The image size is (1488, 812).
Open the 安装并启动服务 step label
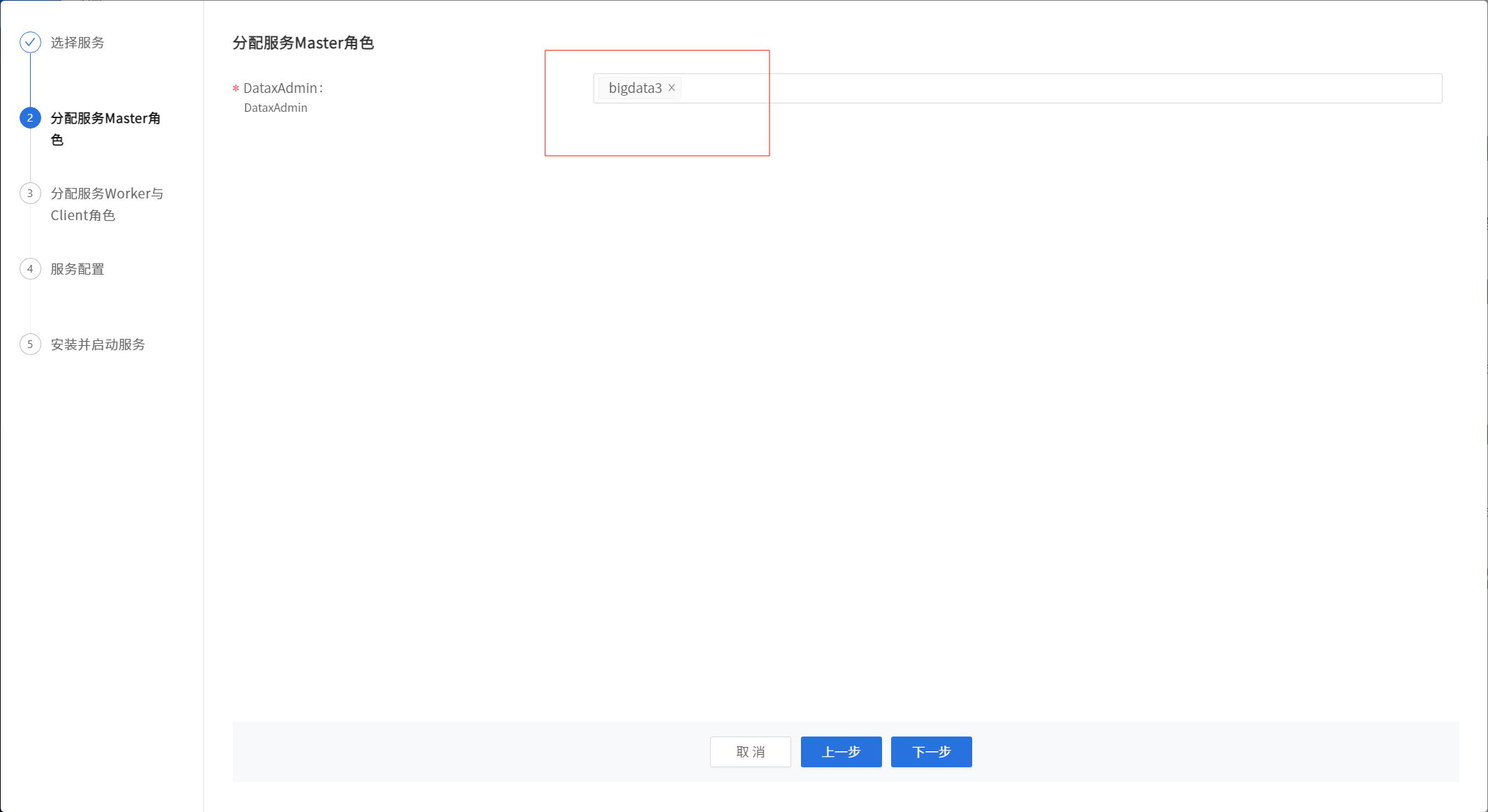coord(98,345)
